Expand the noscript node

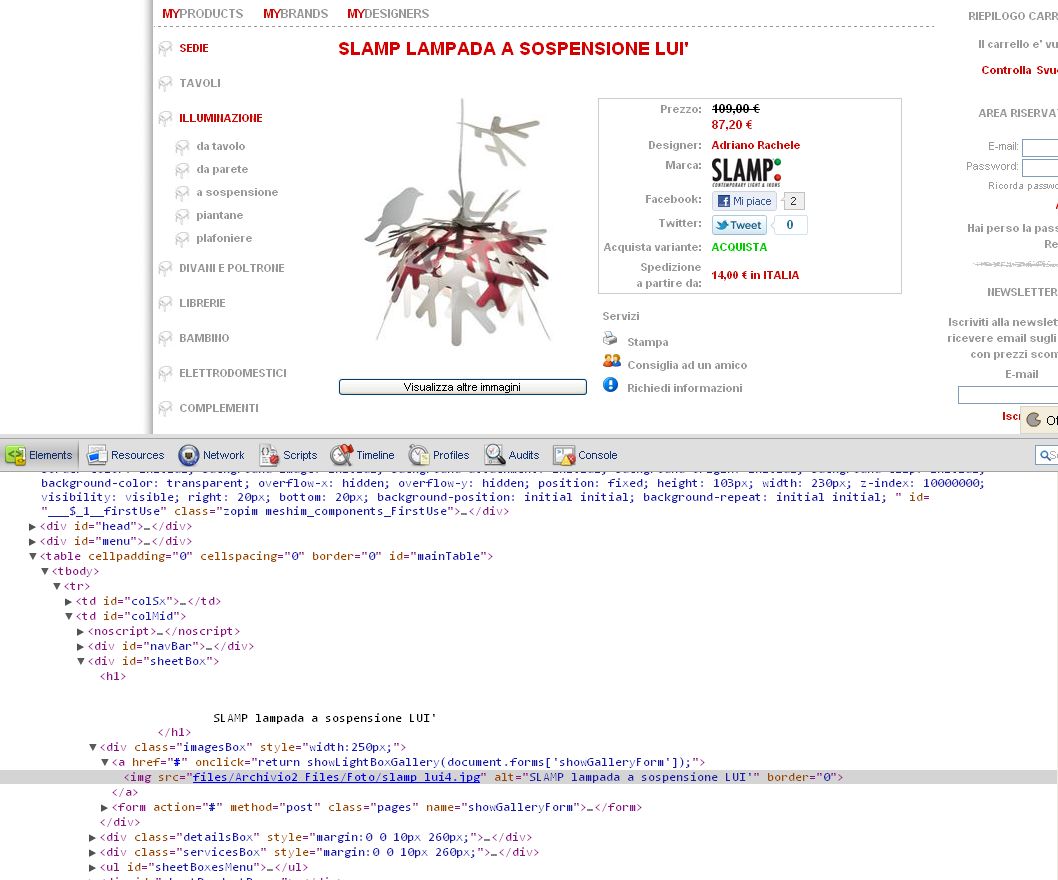point(80,632)
